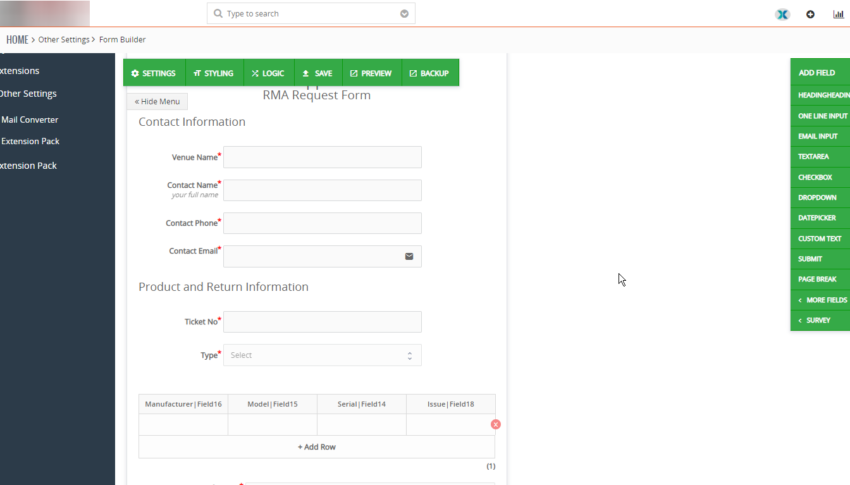Add an Email Input field
The image size is (850, 485).
(820, 137)
